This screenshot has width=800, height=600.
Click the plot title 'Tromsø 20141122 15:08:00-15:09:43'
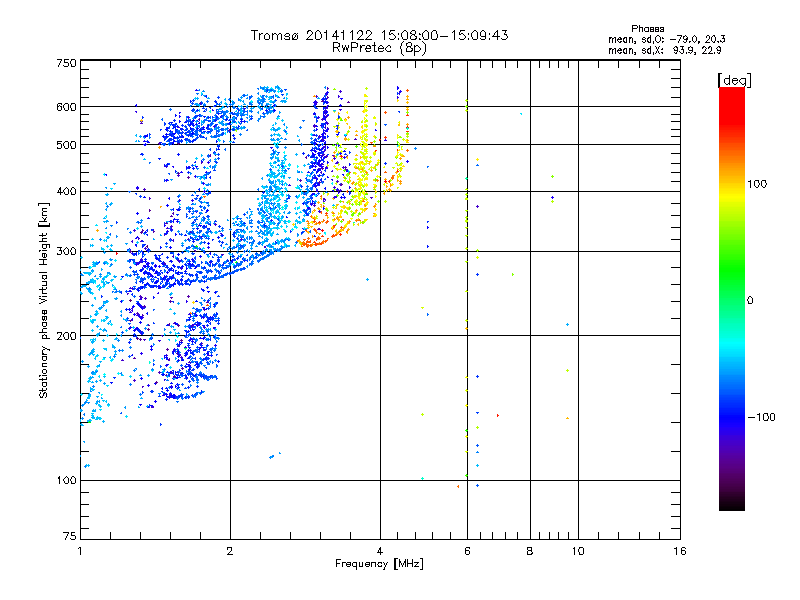click(379, 35)
